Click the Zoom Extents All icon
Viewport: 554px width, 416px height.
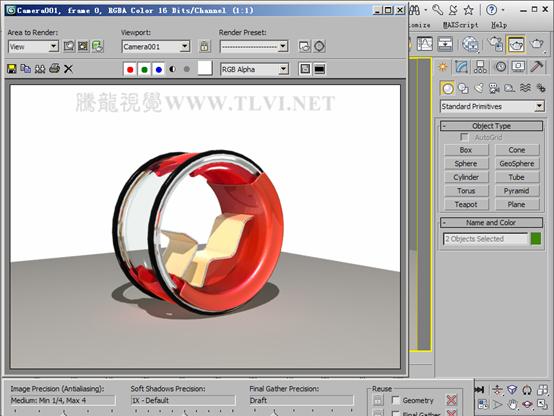point(542,390)
